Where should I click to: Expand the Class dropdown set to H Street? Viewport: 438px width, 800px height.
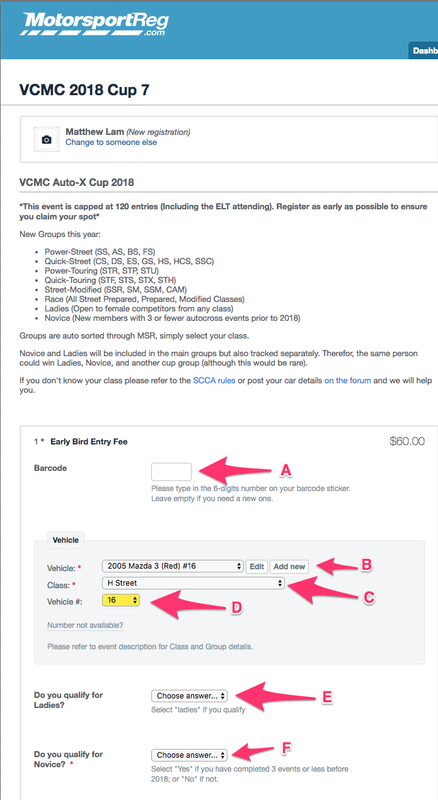point(193,583)
